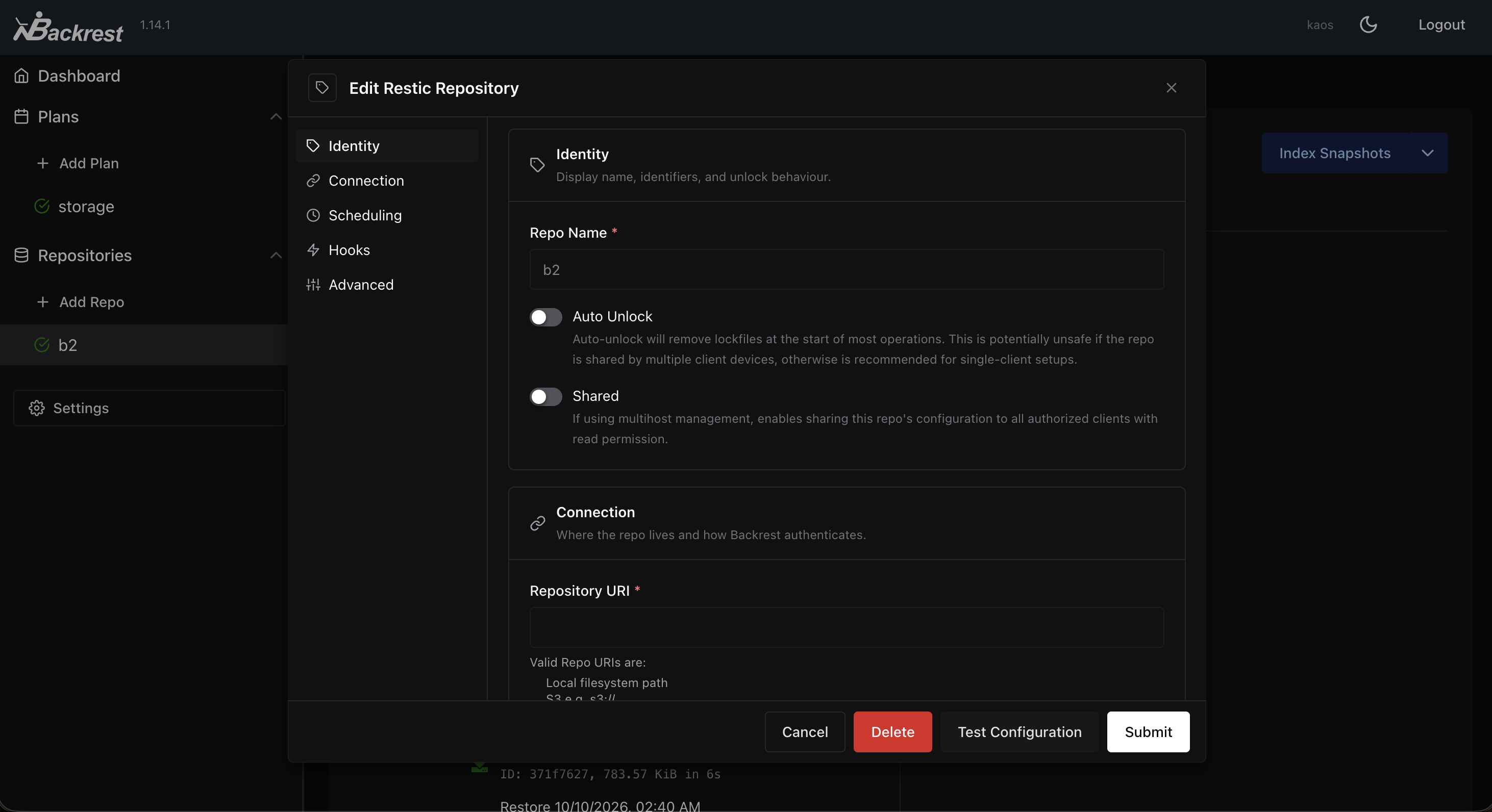
Task: Click the plus icon beside Add Plan
Action: [42, 163]
